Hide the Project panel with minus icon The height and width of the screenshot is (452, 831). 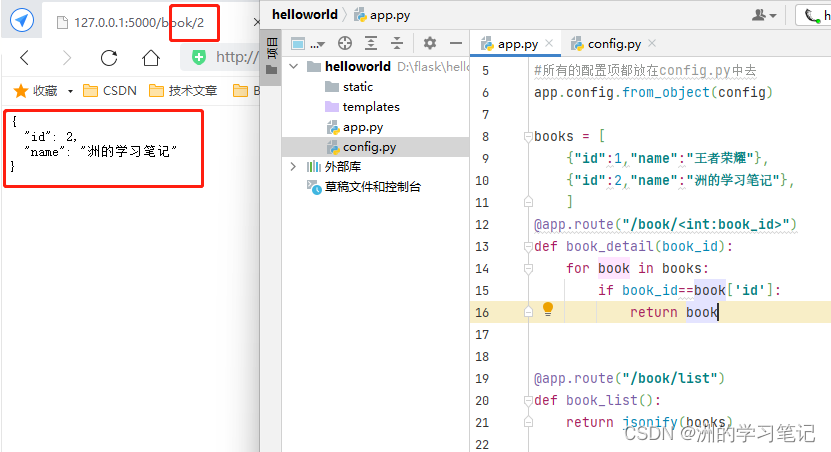(x=456, y=43)
